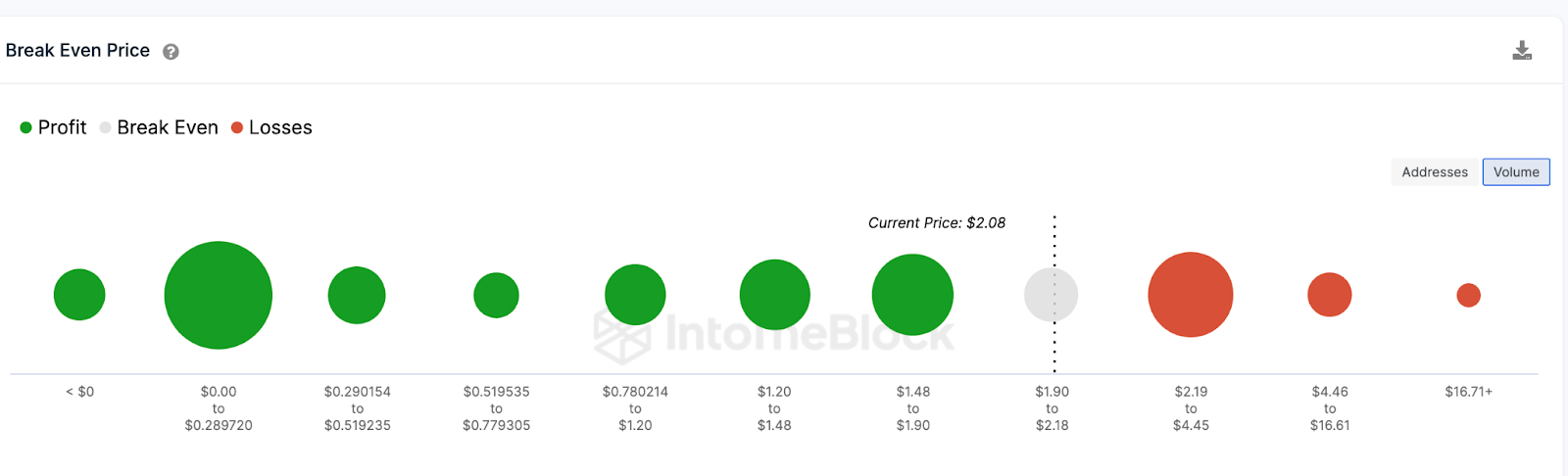Select the largest green bubble at $0.00 range
Viewport: 1568px width, 476px height.
[x=219, y=295]
